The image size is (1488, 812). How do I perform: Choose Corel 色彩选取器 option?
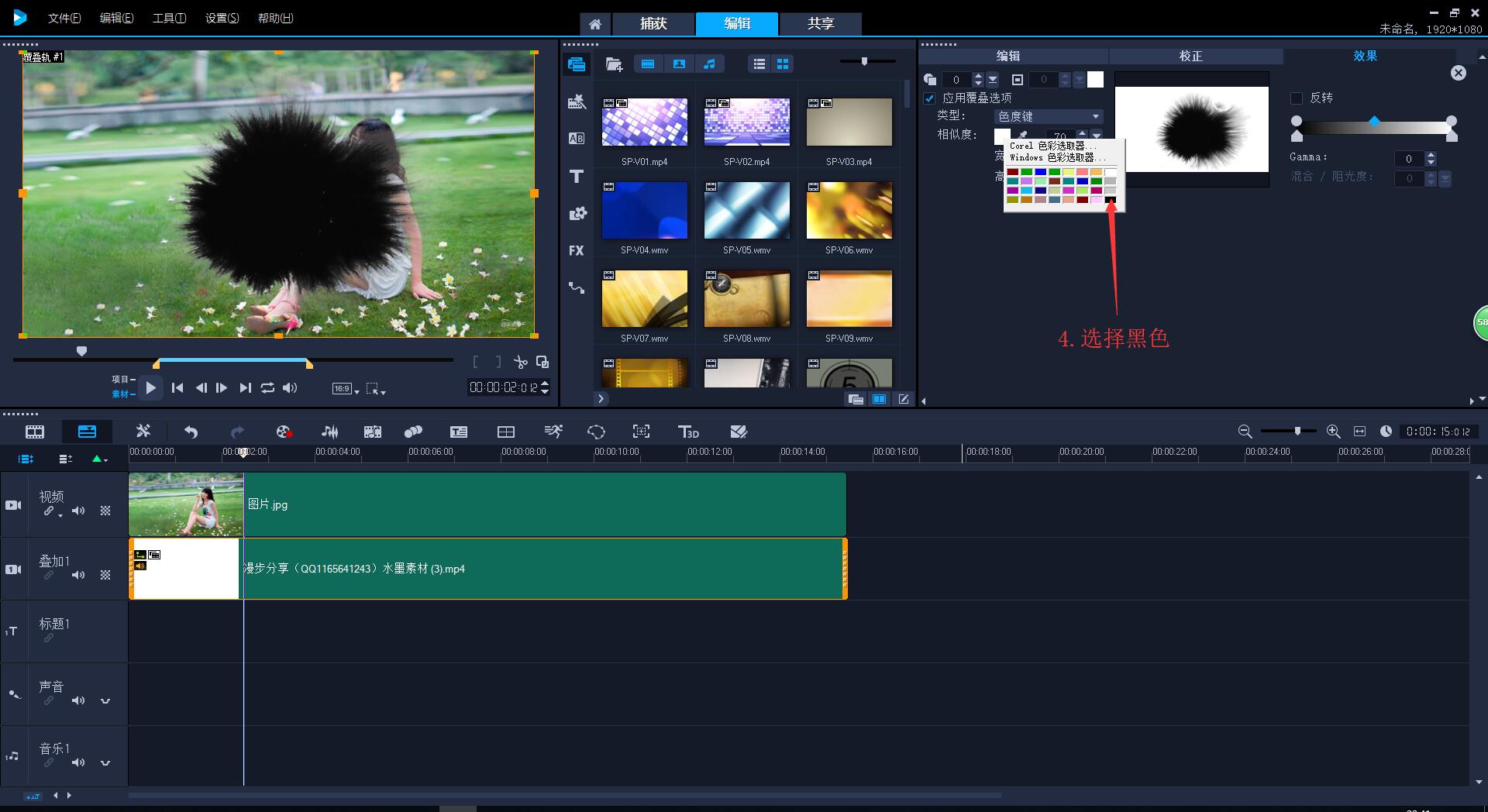click(x=1052, y=146)
